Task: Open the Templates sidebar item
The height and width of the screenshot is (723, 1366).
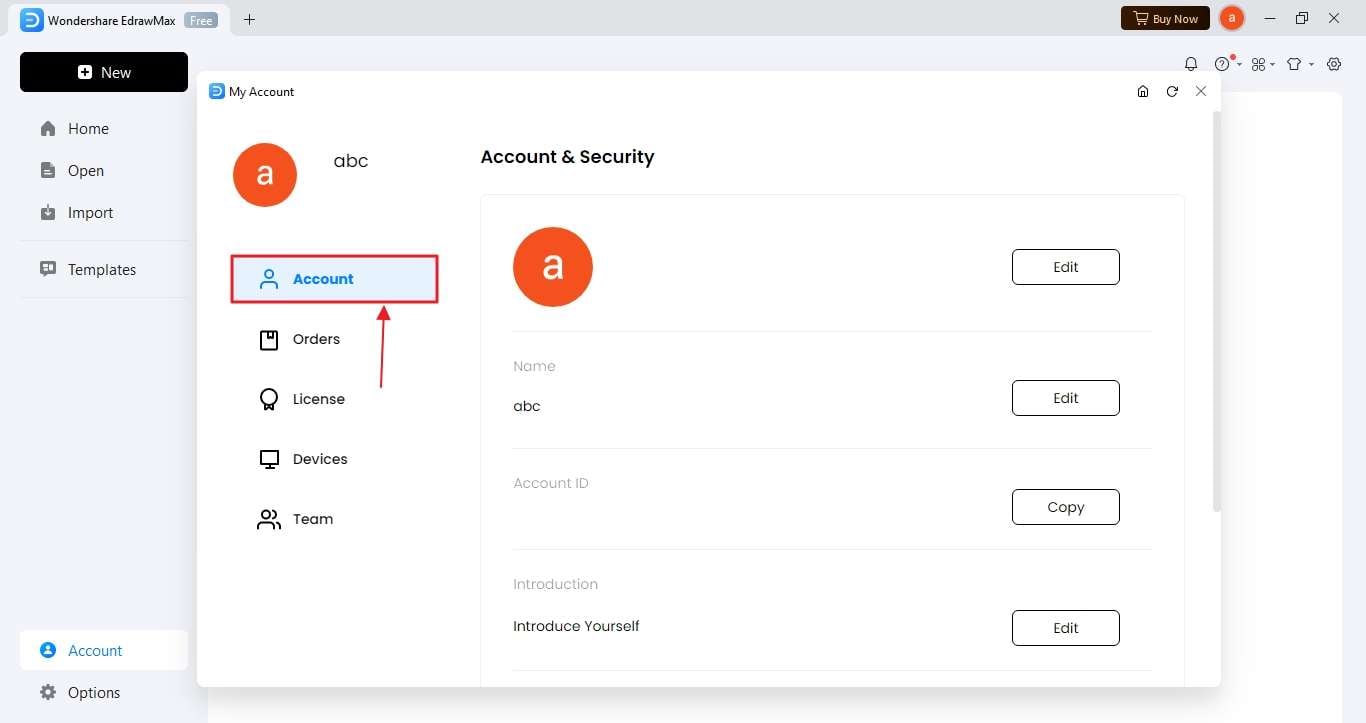Action: click(101, 269)
